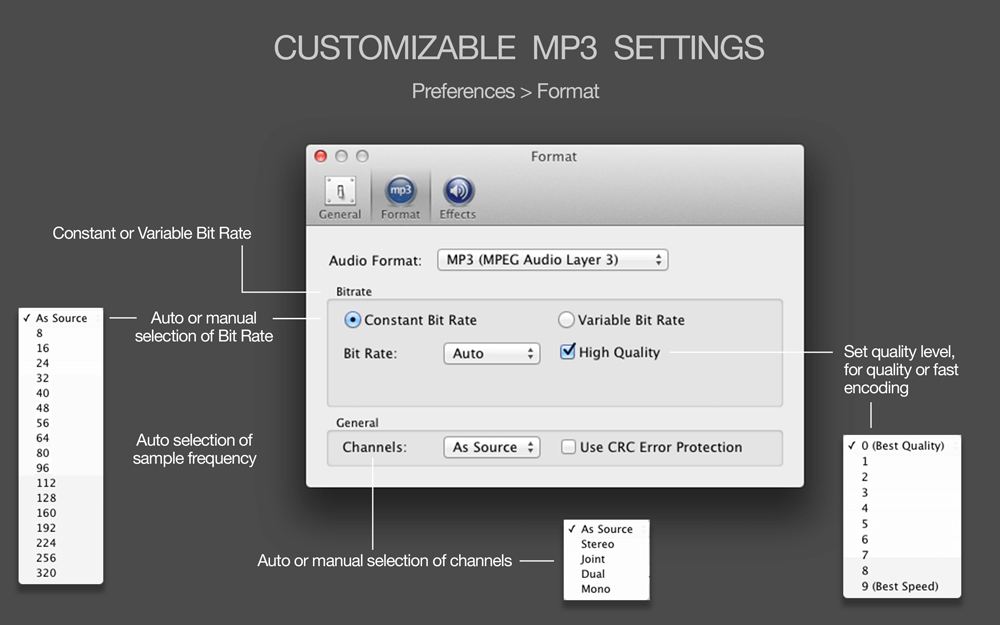Pick quality level 4 in quality list
Screen dimensions: 1000x625
[x=902, y=508]
